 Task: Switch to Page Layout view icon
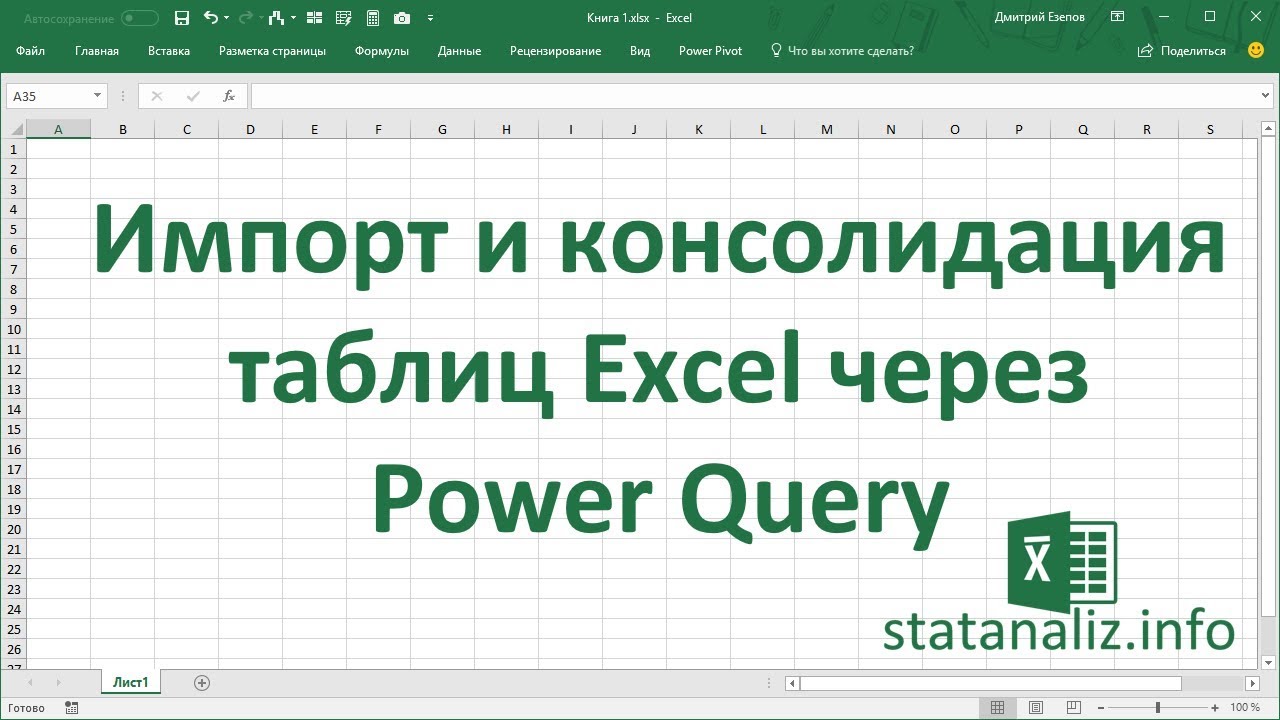coord(1034,707)
